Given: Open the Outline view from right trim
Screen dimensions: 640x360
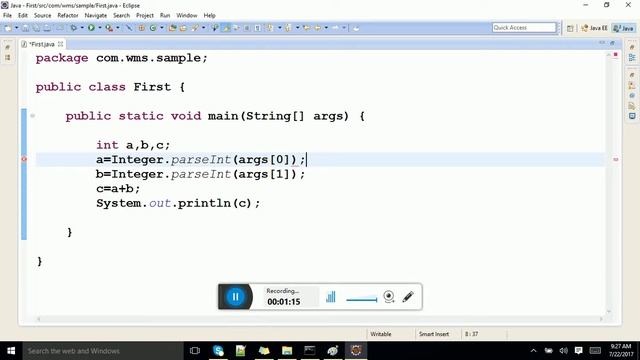Looking at the screenshot, I should click(x=632, y=58).
